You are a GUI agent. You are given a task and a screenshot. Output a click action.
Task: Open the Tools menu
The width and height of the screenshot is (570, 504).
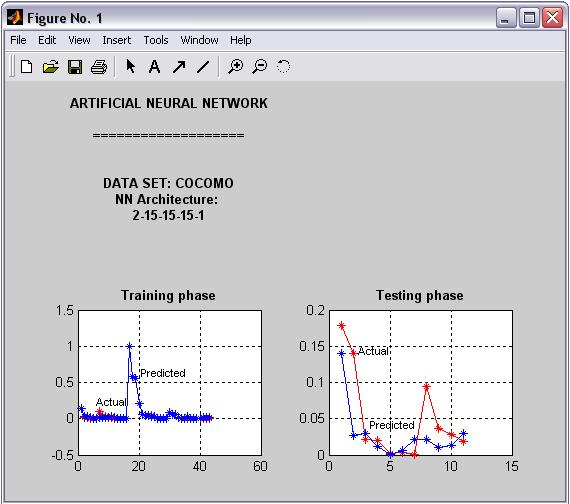156,40
